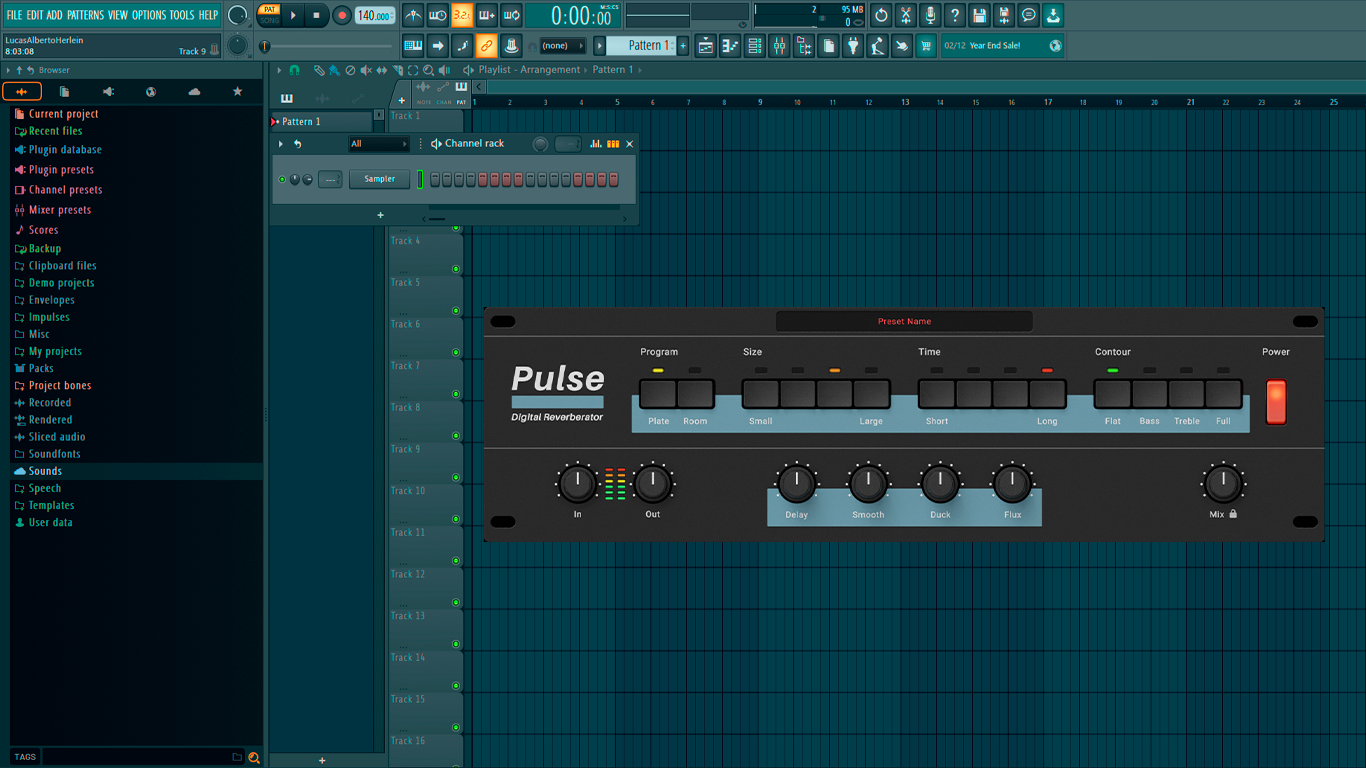Image resolution: width=1366 pixels, height=768 pixels.
Task: Click the add channel plus button in Channel rack
Action: (380, 215)
